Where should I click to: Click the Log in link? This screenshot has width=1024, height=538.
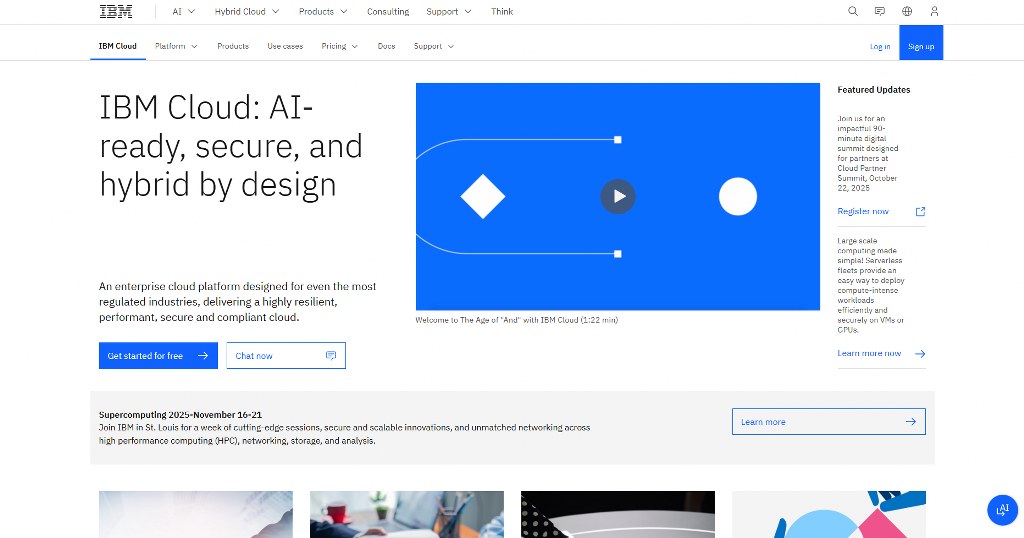[880, 46]
